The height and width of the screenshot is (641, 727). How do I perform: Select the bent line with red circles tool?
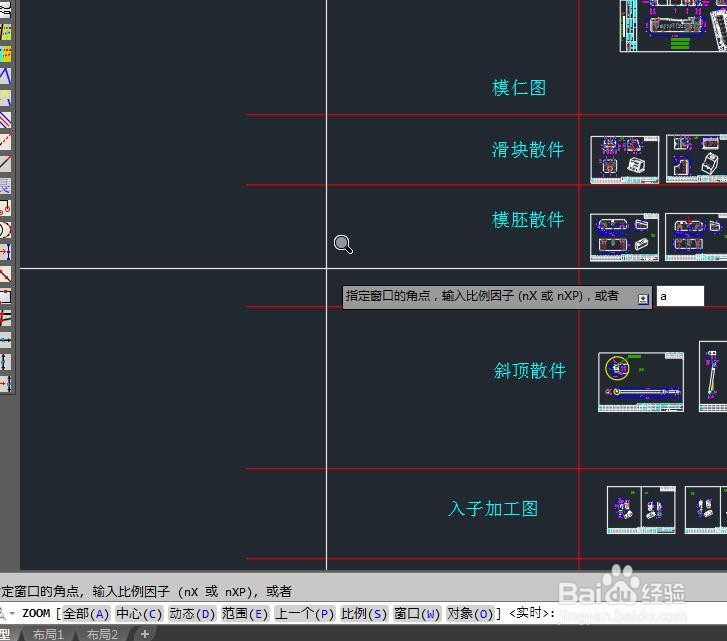click(x=5, y=208)
